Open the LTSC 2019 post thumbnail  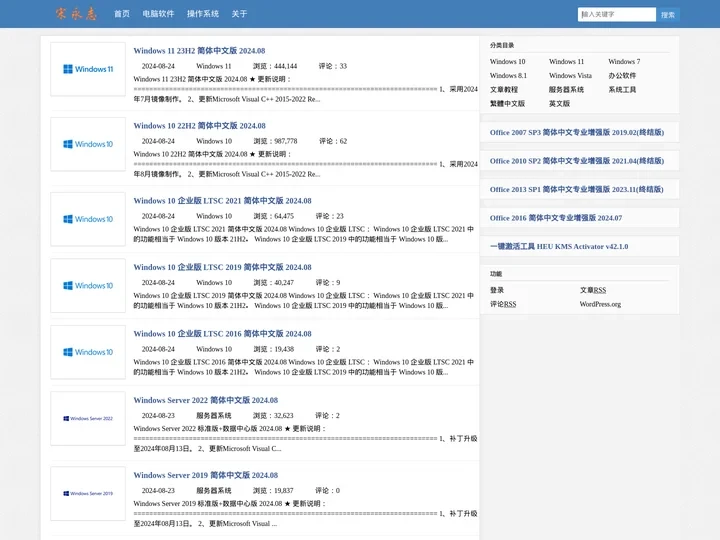coord(88,286)
